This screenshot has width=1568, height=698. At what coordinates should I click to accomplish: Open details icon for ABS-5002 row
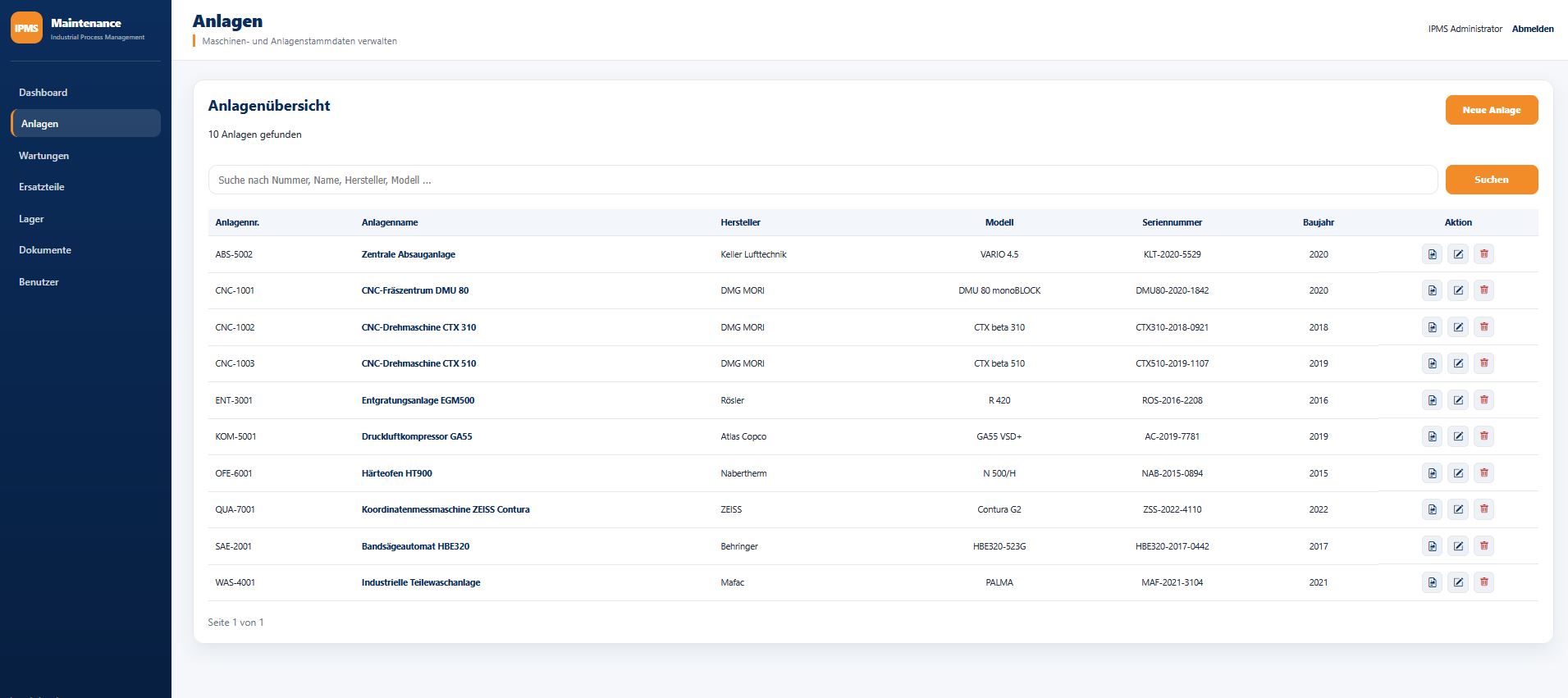pyautogui.click(x=1432, y=254)
